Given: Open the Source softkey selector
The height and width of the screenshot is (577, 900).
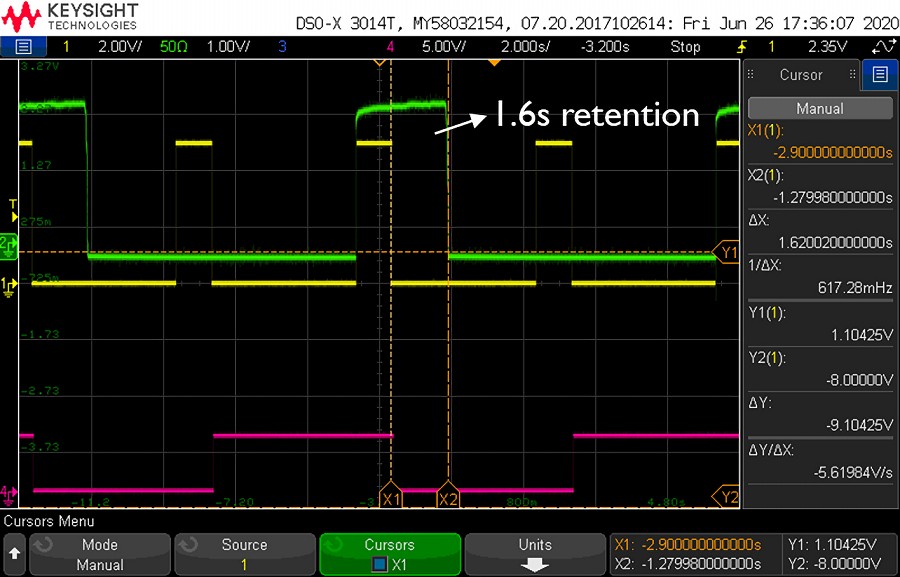Looking at the screenshot, I should (244, 554).
